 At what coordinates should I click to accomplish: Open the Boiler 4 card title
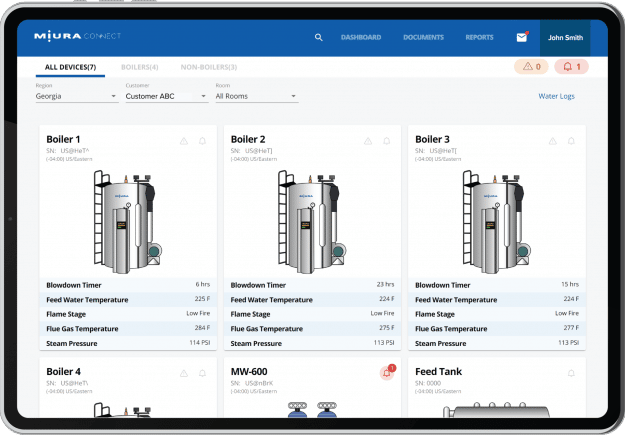[x=63, y=372]
